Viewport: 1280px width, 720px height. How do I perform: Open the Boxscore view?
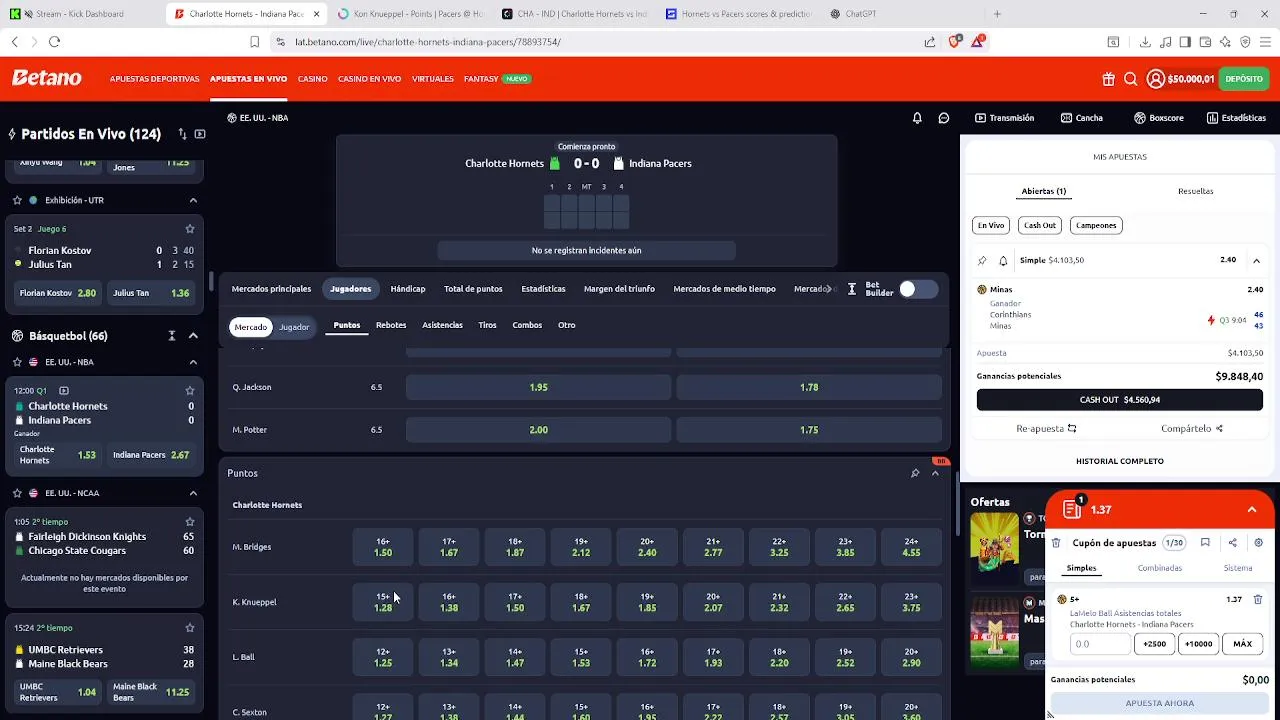tap(1158, 118)
